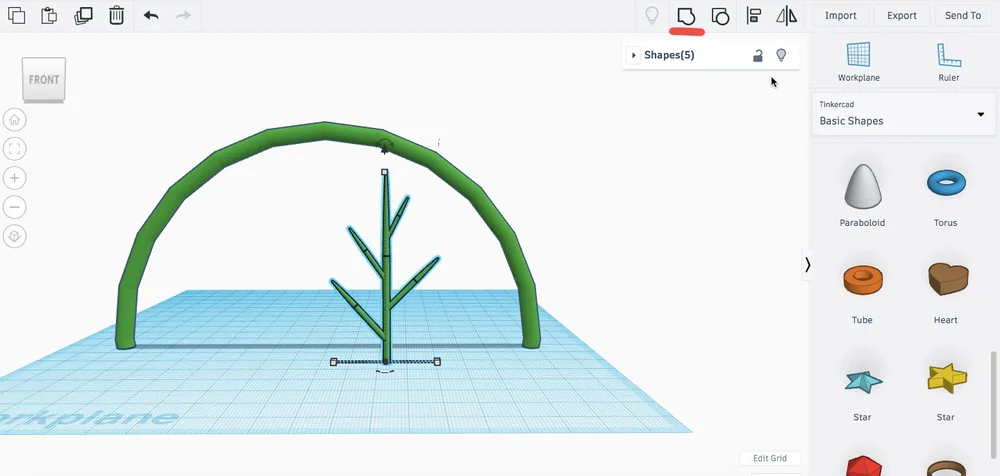Viewport: 1000px width, 476px height.
Task: Open the Send To menu
Action: tap(963, 15)
